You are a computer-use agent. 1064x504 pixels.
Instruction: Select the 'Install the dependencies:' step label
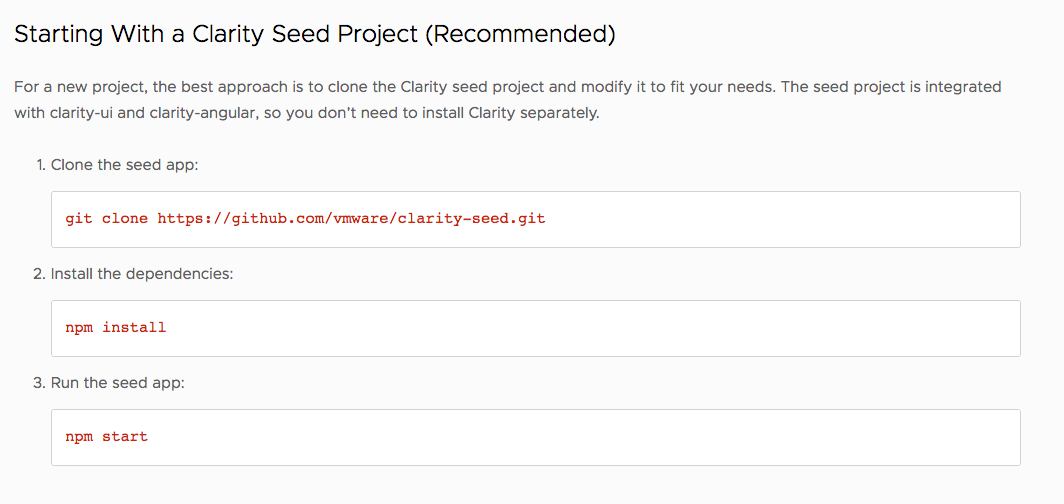coord(142,274)
